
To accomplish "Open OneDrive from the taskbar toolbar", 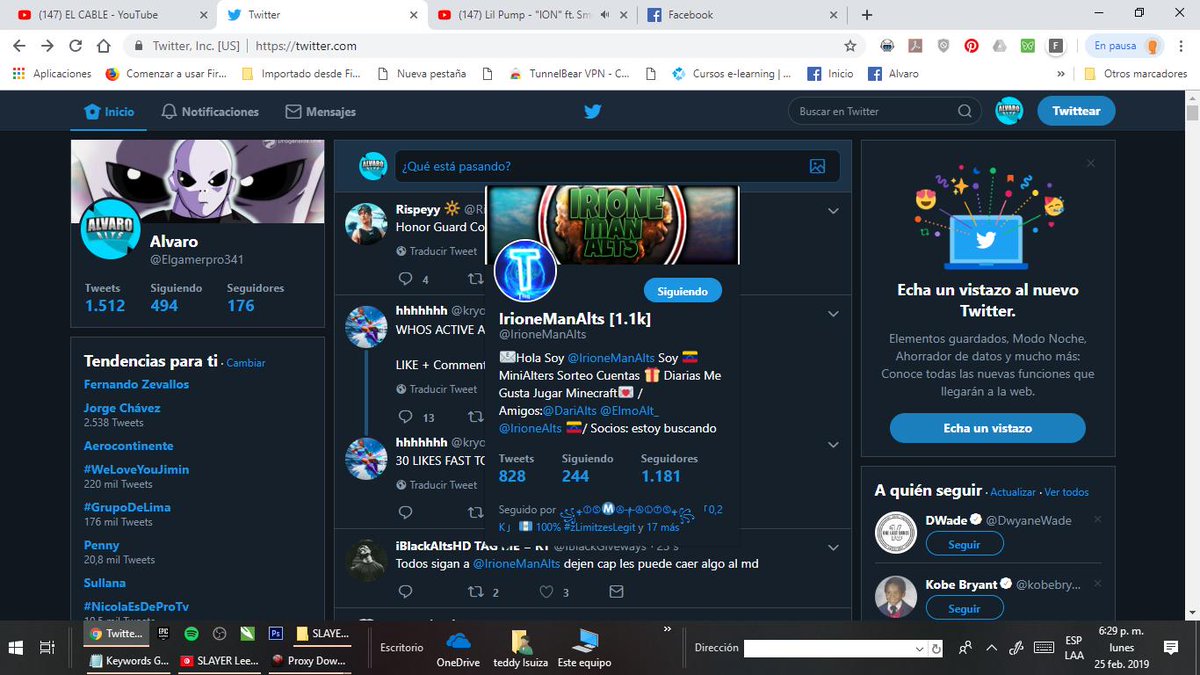I will (x=458, y=648).
